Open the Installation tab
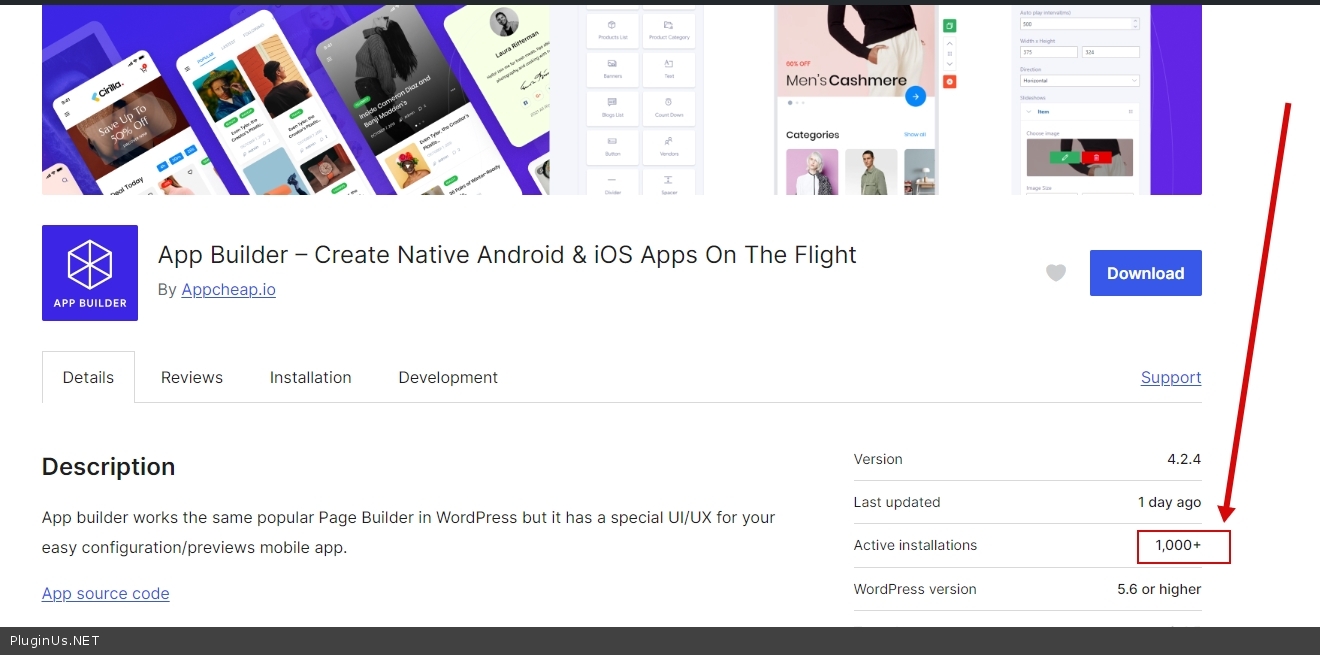1320x655 pixels. coord(310,377)
